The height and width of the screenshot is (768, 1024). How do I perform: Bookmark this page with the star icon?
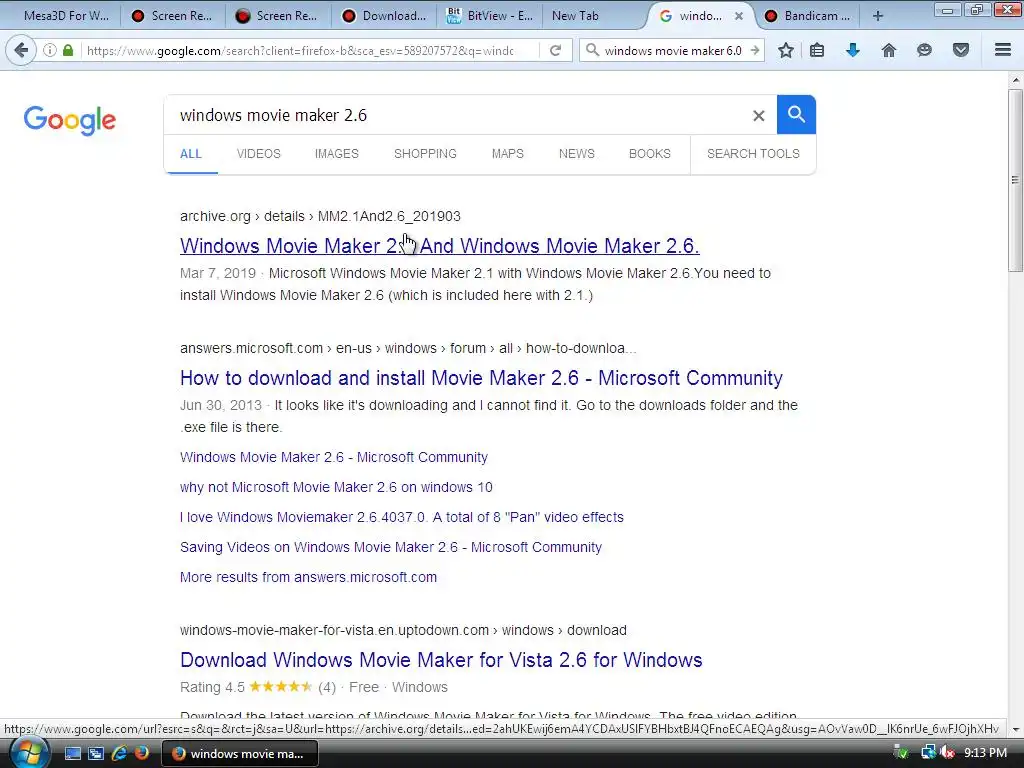(786, 50)
